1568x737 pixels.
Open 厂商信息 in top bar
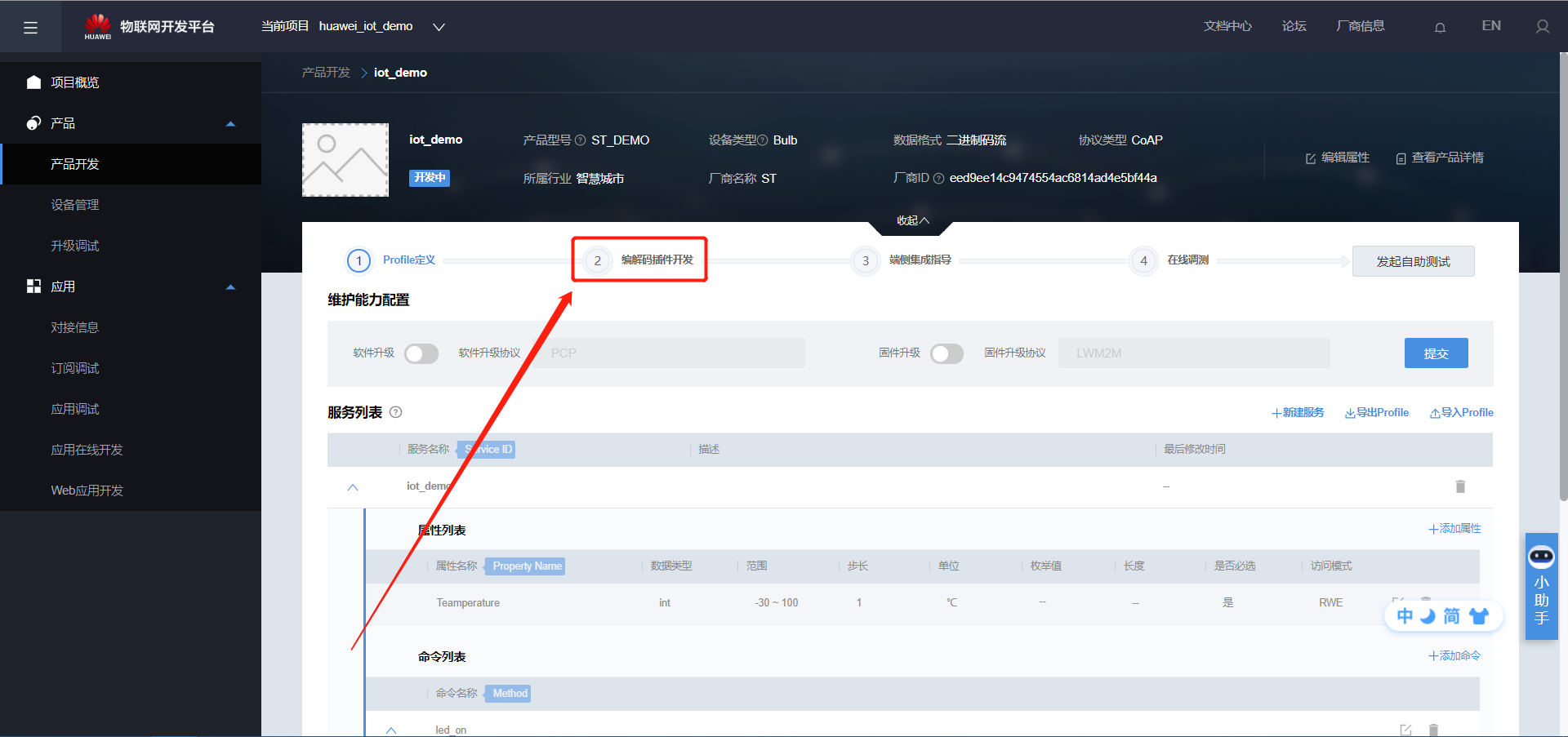pyautogui.click(x=1361, y=26)
